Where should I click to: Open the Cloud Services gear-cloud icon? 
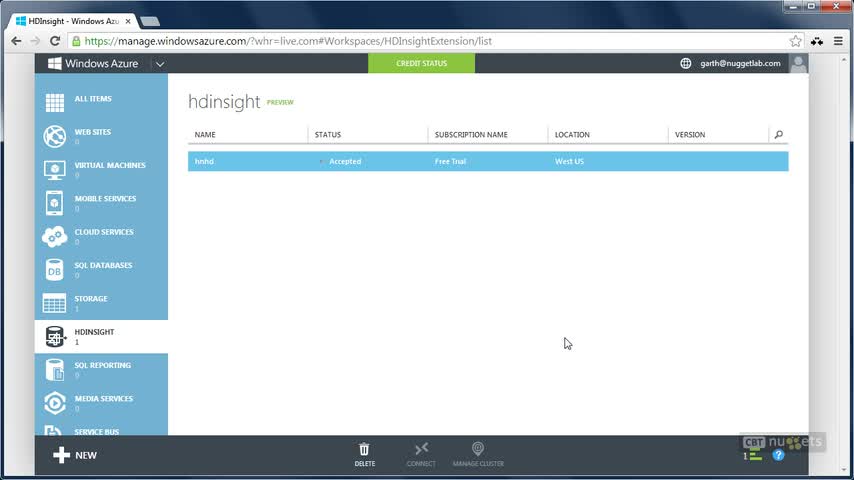pos(54,236)
